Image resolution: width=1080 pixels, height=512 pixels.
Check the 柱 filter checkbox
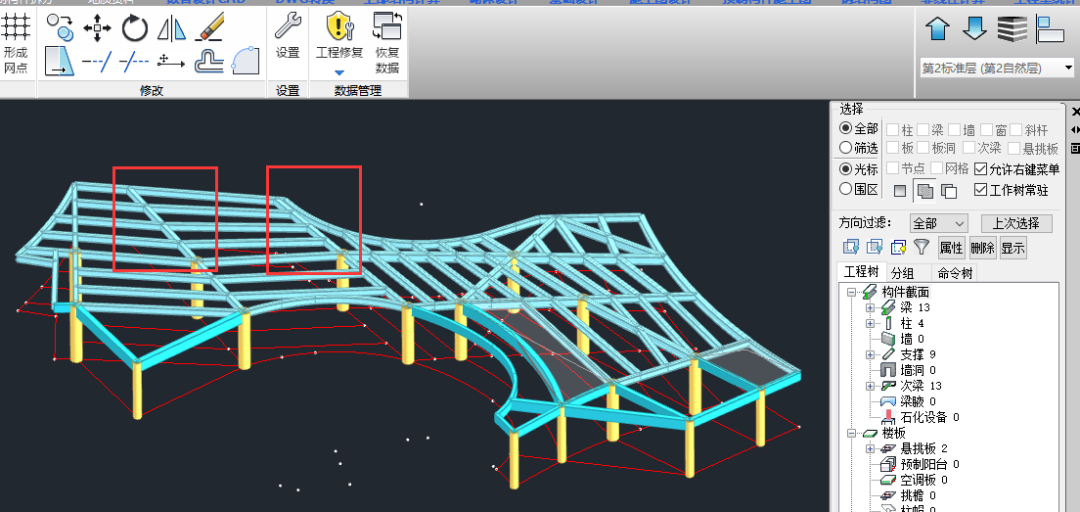point(892,129)
